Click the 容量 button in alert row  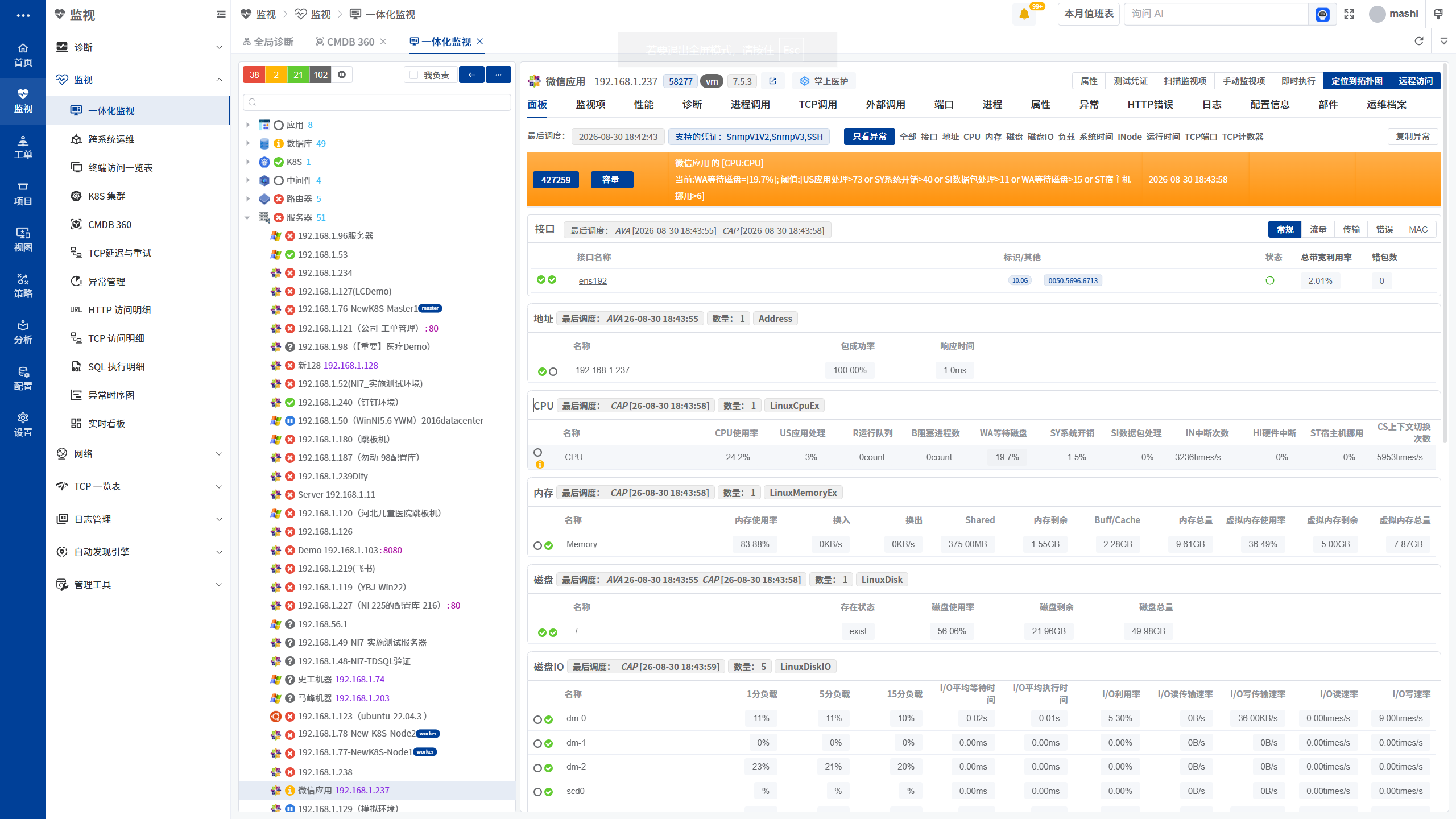[612, 180]
